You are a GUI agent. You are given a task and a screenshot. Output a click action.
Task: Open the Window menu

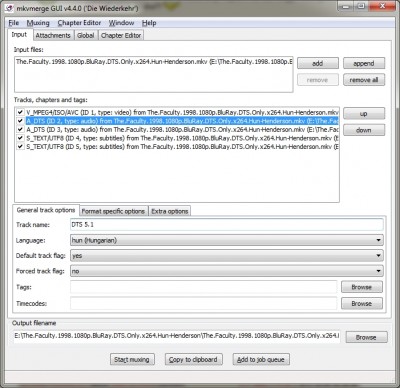[x=121, y=23]
